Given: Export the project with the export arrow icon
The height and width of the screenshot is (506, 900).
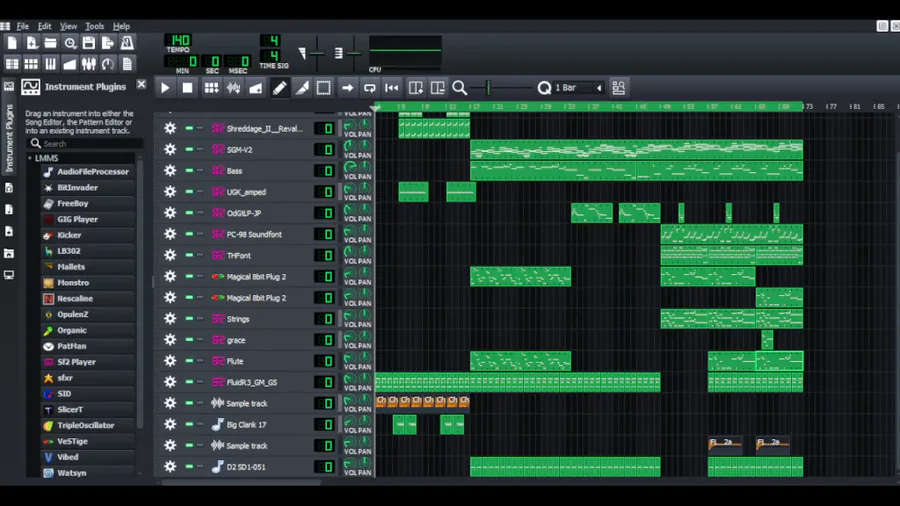Looking at the screenshot, I should point(108,43).
